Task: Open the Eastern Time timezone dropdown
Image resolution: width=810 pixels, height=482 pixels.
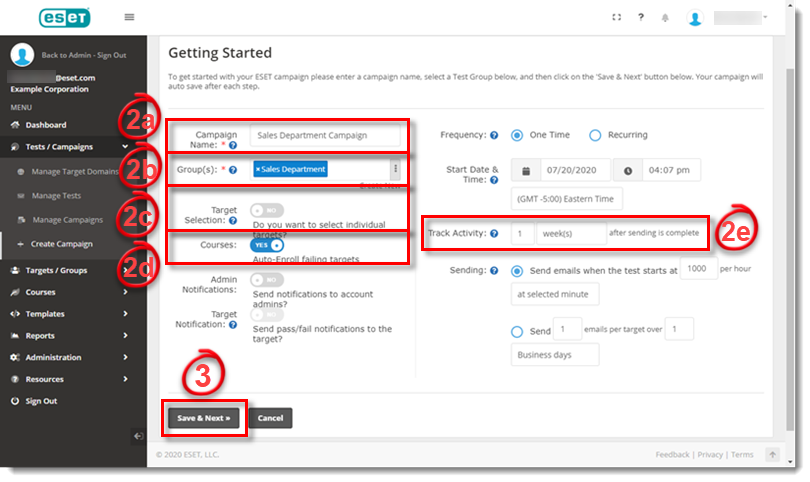Action: pos(566,198)
